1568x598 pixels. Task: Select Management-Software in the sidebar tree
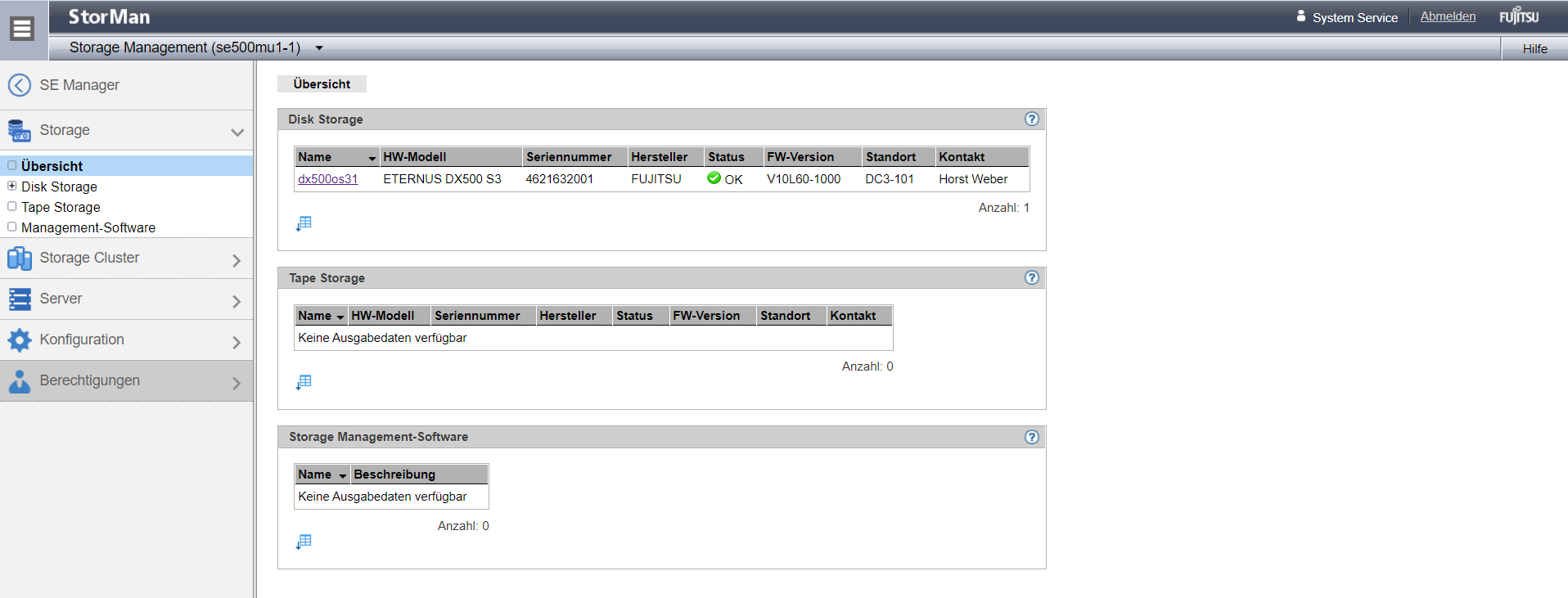[88, 227]
